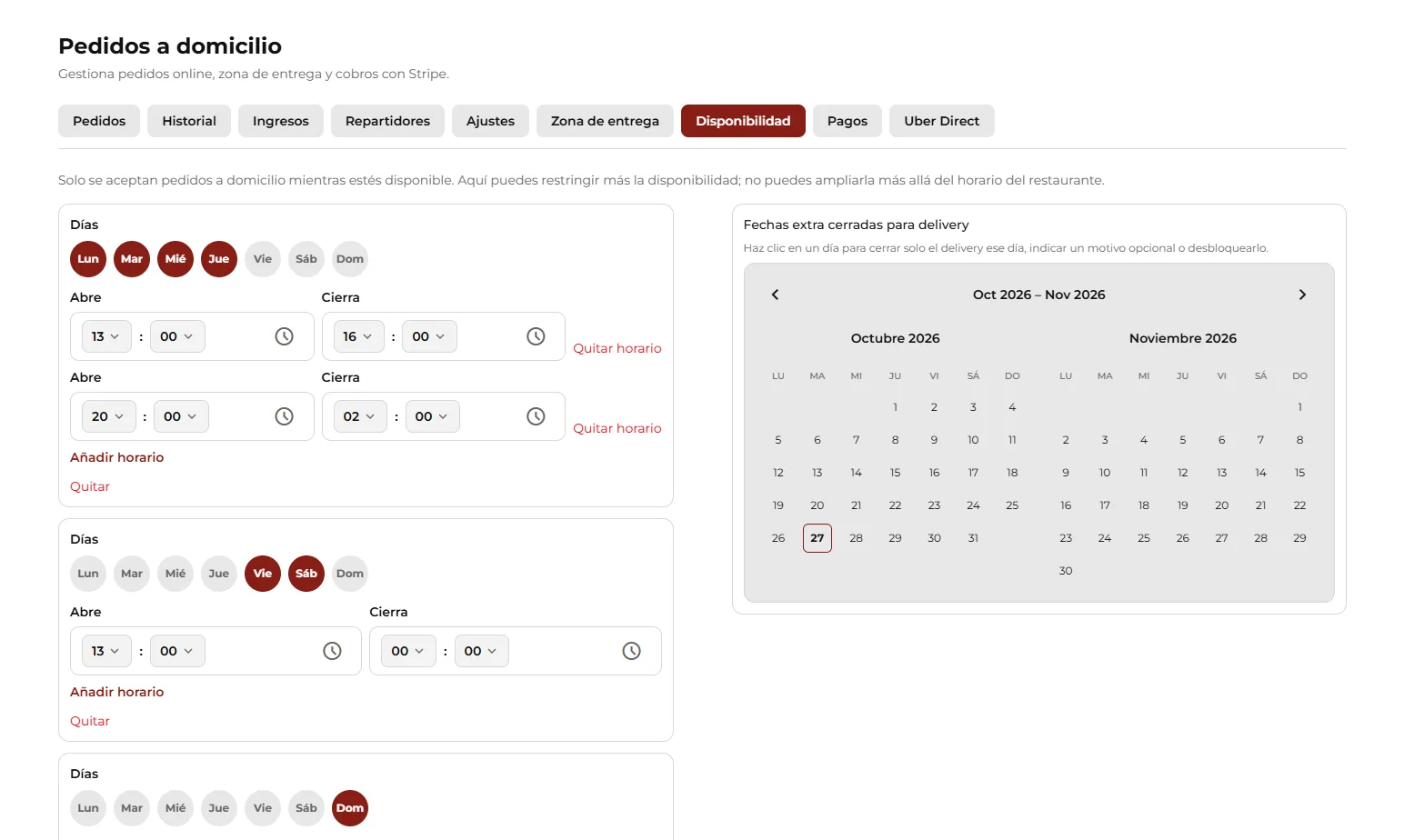
Task: Open minutes dropdown next to closing hour 16
Action: 429,336
